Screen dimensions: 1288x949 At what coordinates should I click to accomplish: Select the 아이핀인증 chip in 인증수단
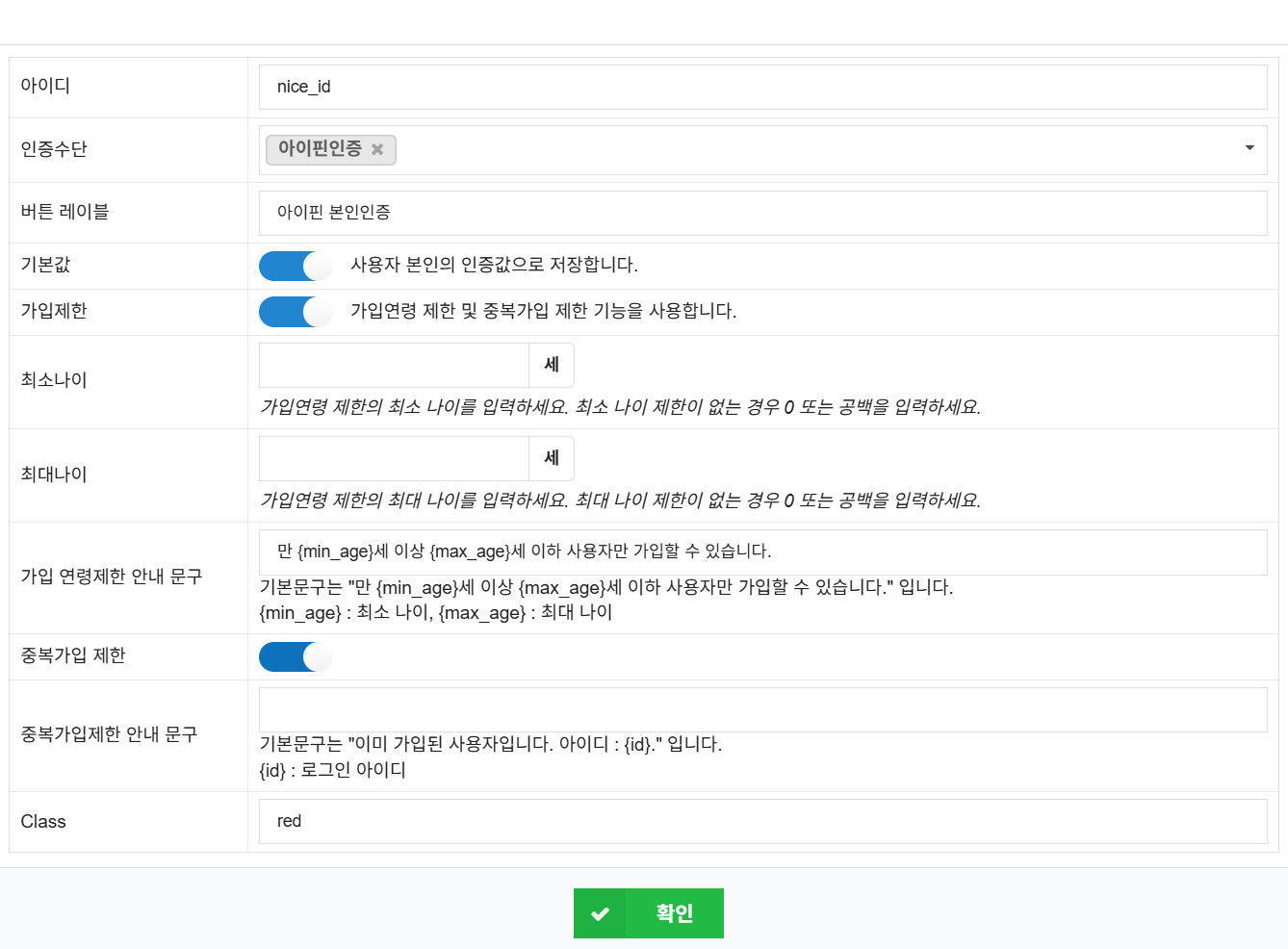point(320,149)
